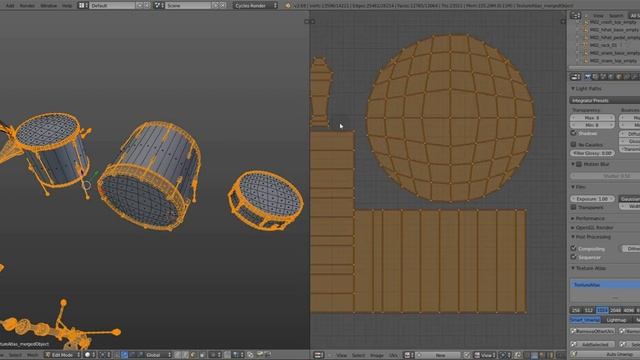Select MID_rack_01 in the outliner

[603, 45]
